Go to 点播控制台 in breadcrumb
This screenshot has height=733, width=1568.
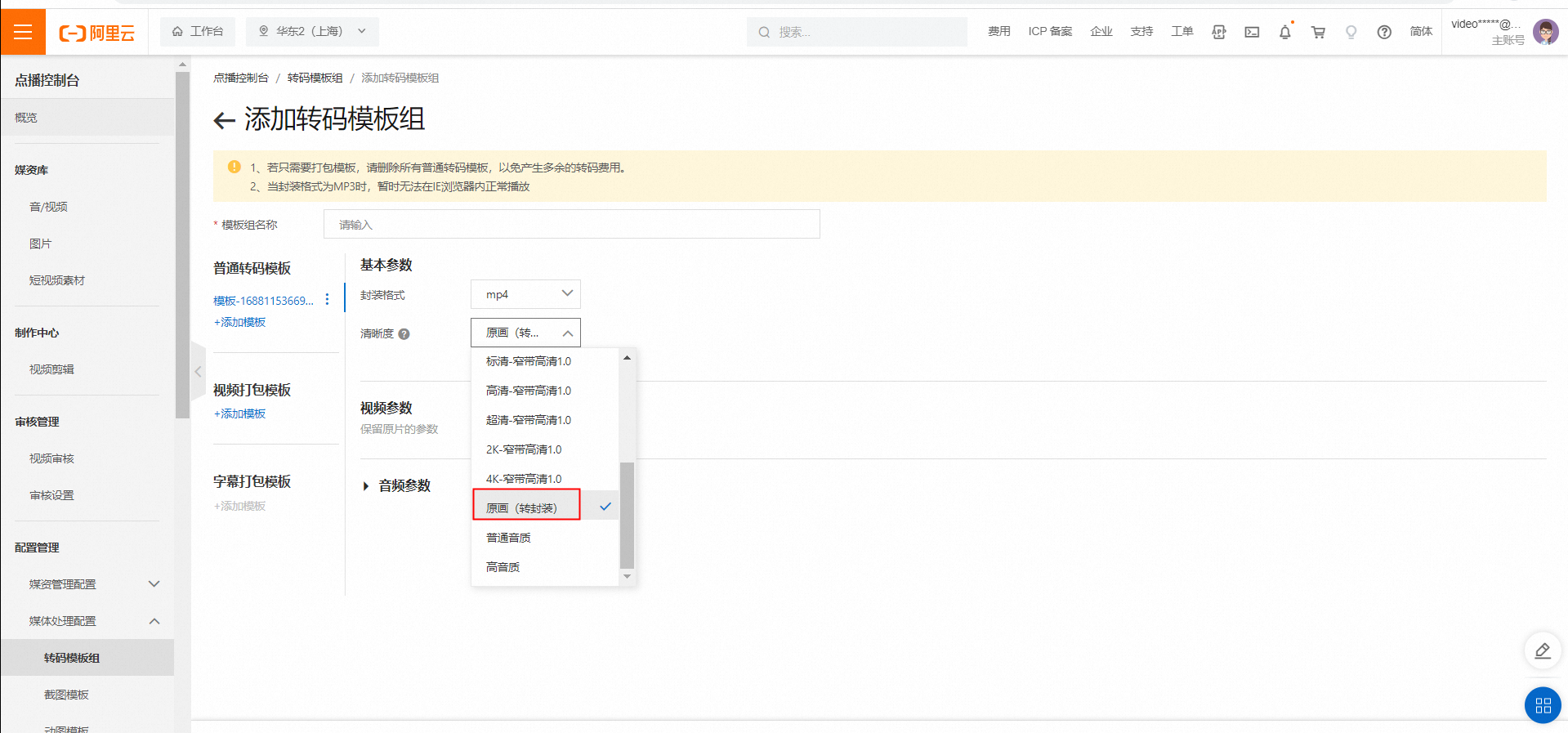point(240,78)
